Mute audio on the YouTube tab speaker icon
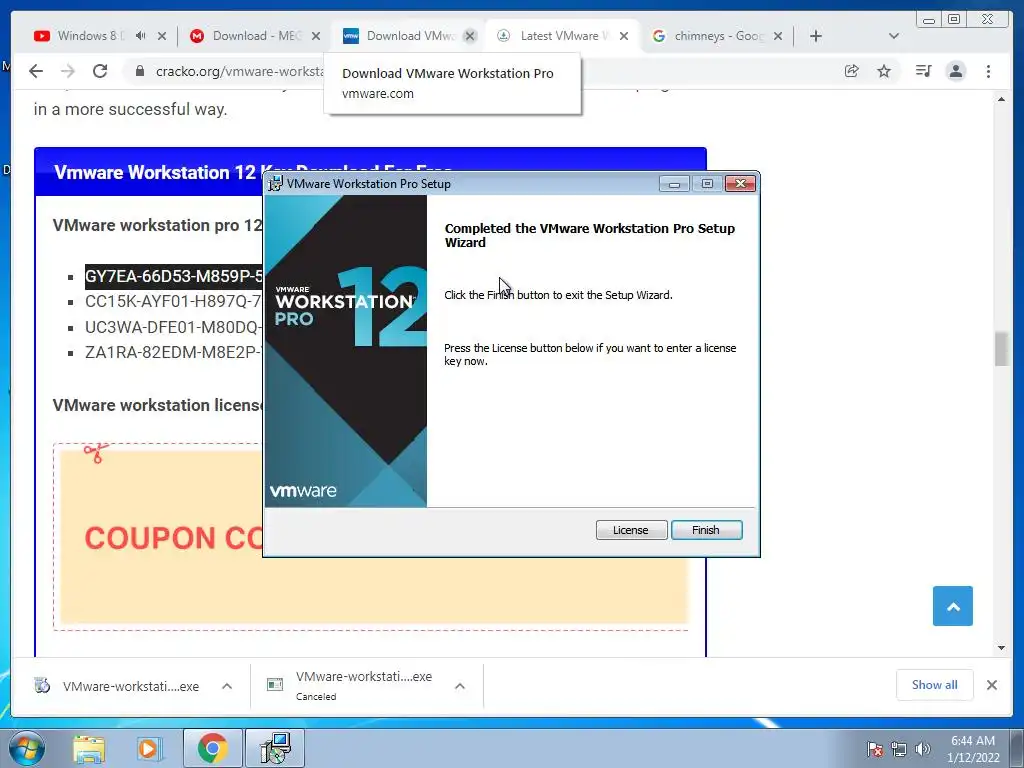1024x768 pixels. (x=140, y=36)
